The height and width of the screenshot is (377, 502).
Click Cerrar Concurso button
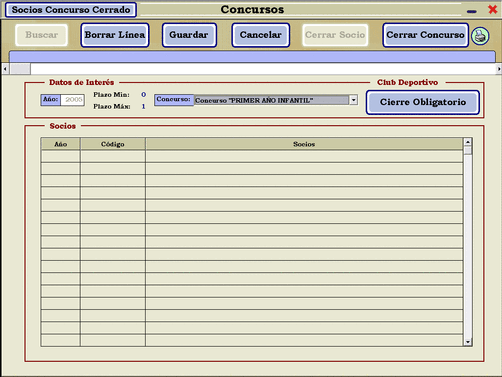click(x=425, y=35)
